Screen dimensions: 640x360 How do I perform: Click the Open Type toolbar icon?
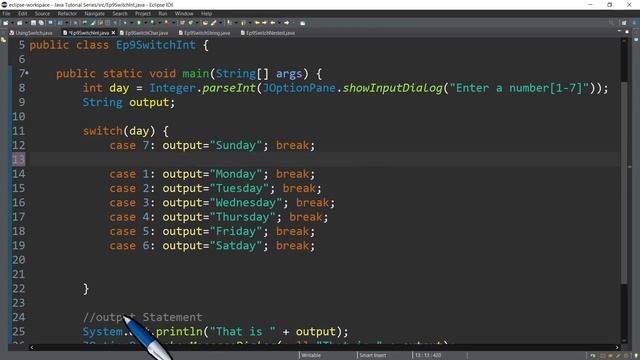[205, 23]
